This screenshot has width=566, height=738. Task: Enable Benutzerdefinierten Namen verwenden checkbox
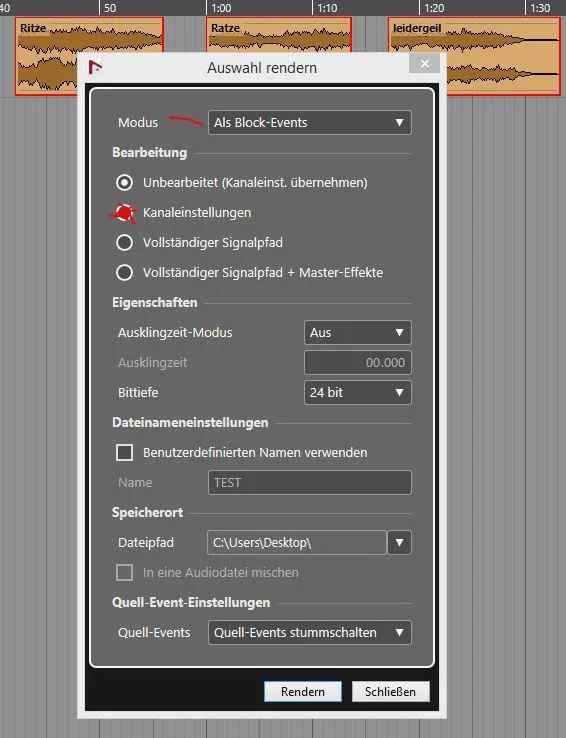tap(124, 452)
